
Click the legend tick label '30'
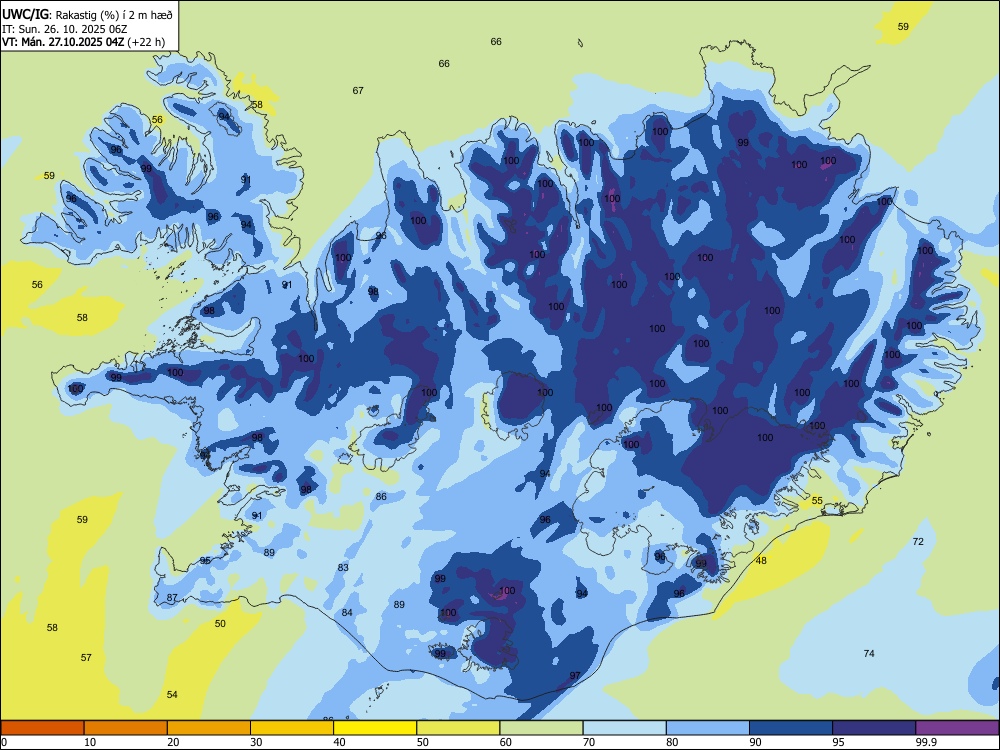click(256, 742)
